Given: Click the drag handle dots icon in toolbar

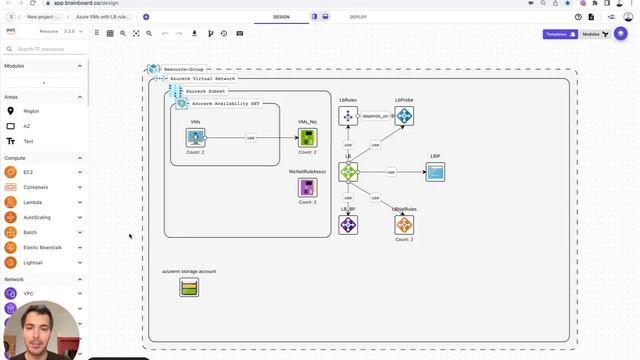Looking at the screenshot, I should (97, 33).
